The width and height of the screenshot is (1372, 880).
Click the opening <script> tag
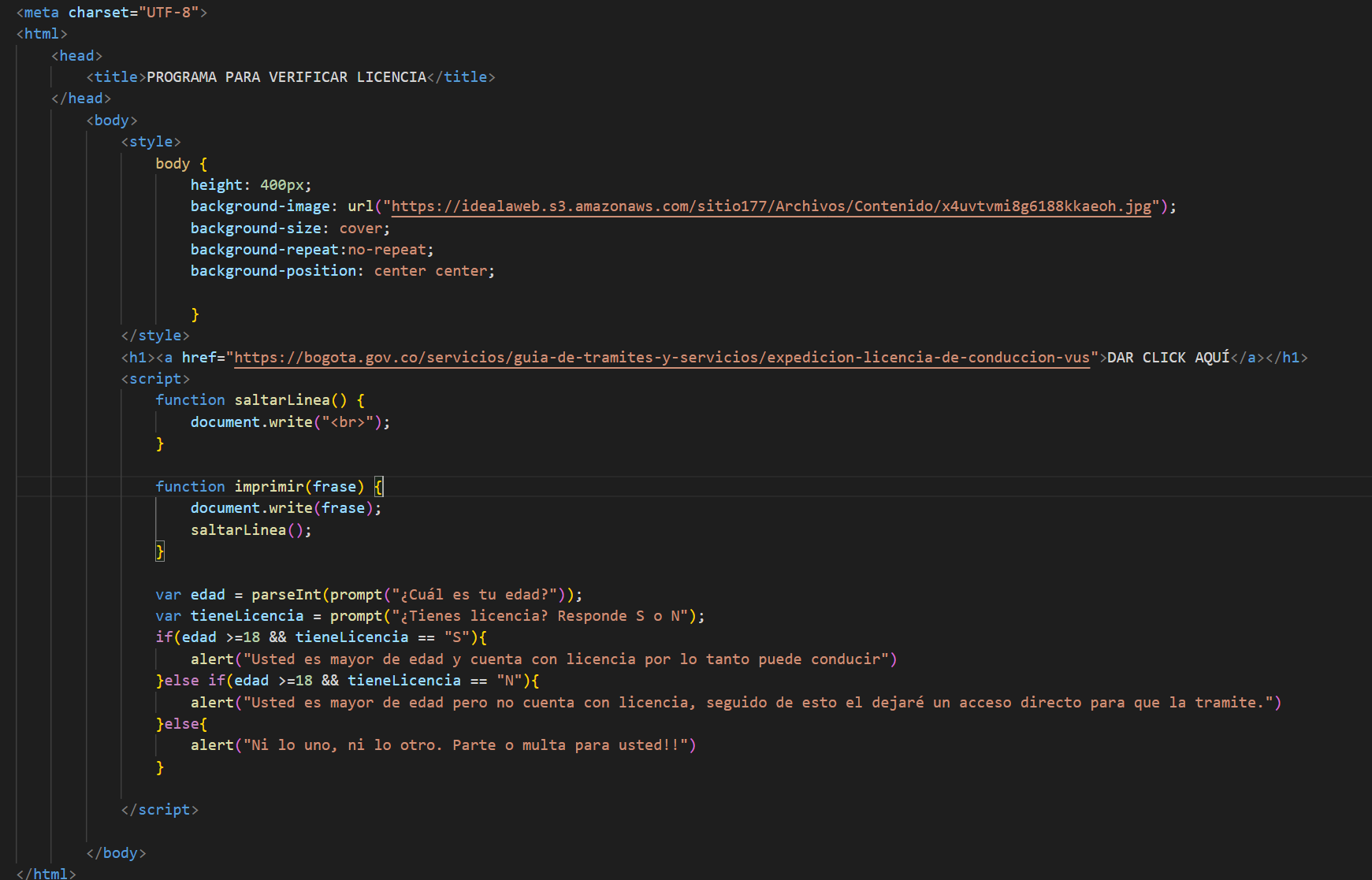coord(155,379)
